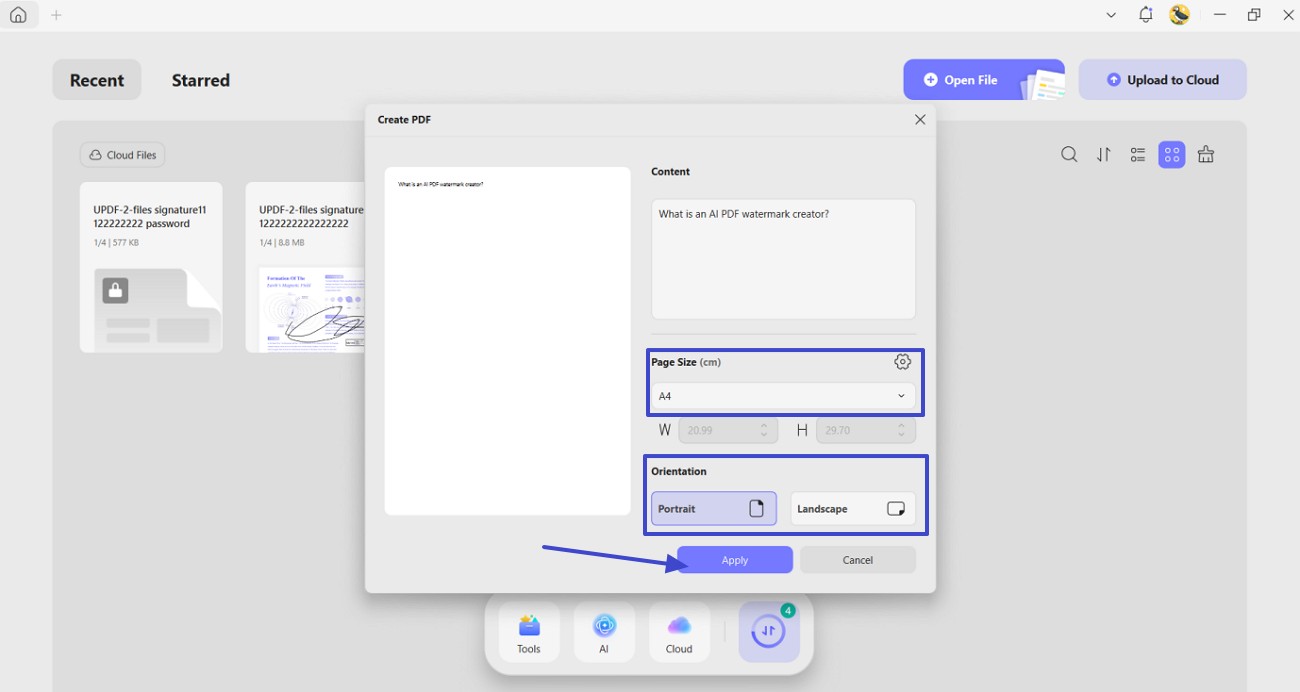Go to the Home tab icon

coord(18,15)
